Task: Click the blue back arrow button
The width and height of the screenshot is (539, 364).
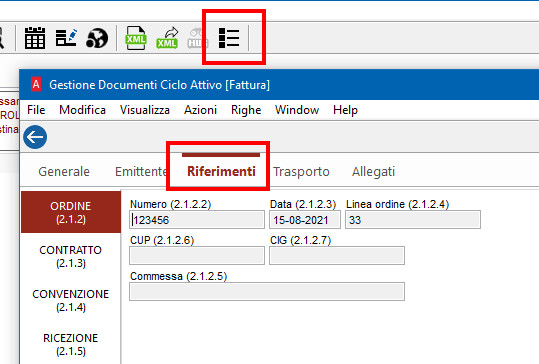Action: click(x=35, y=137)
